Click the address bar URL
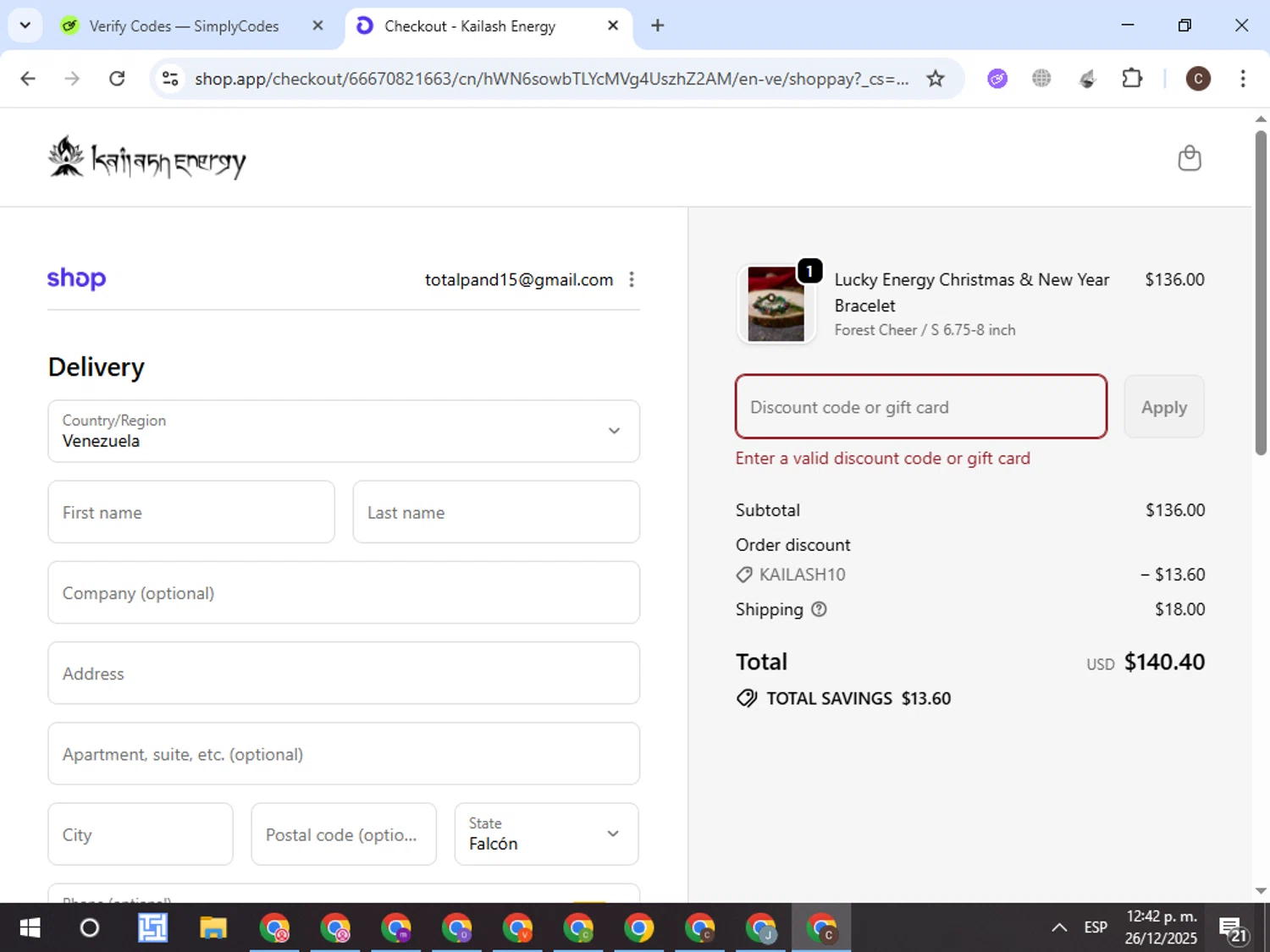The width and height of the screenshot is (1270, 952). (551, 79)
